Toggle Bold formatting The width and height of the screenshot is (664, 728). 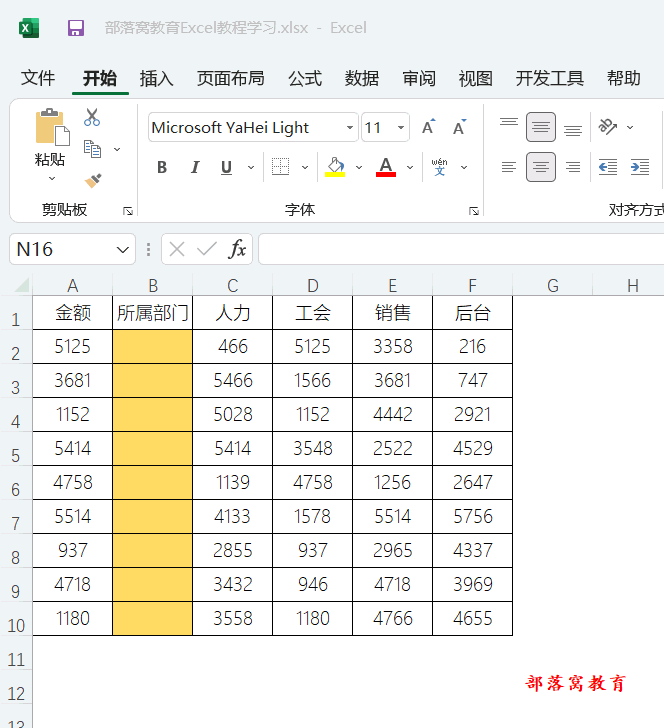[x=162, y=167]
